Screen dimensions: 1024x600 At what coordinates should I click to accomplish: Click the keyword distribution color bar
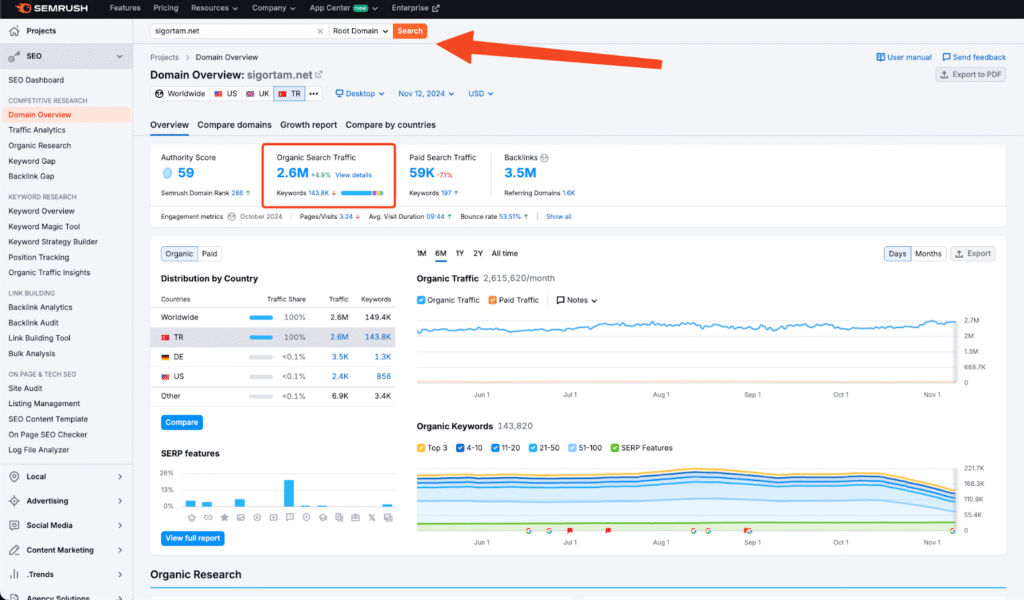362,192
